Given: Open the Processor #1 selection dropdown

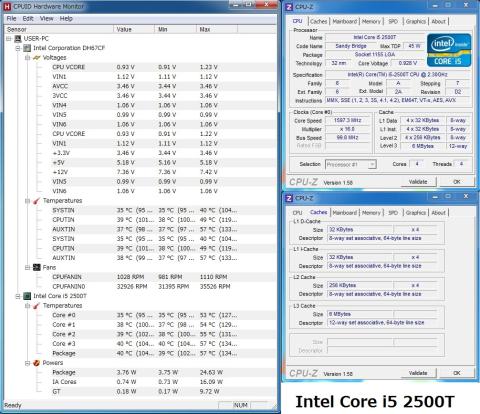Looking at the screenshot, I should coord(372,165).
